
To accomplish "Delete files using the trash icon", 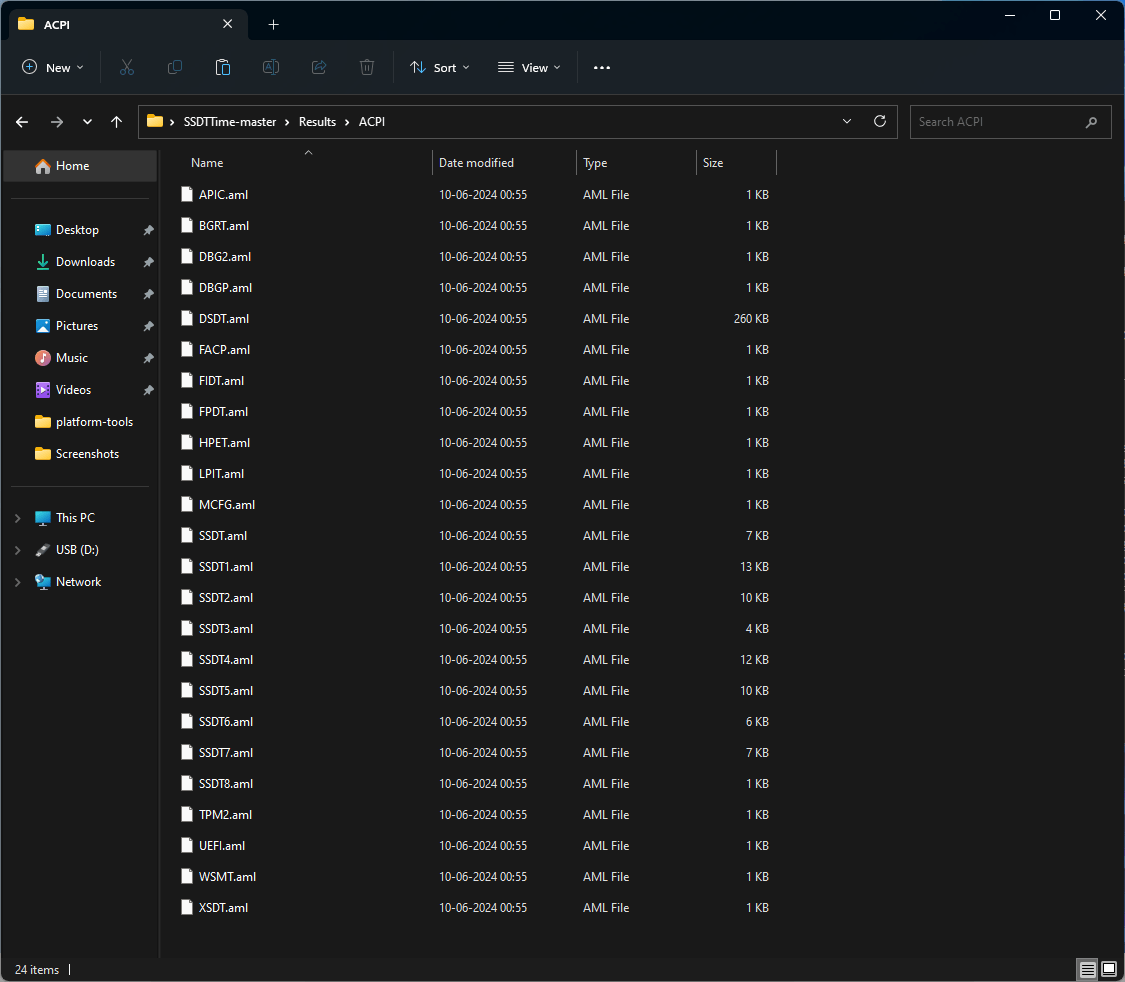I will (x=367, y=67).
